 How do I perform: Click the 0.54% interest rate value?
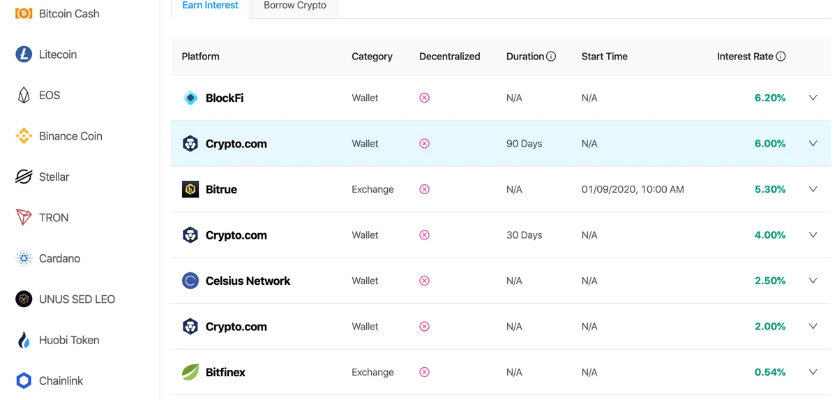click(x=770, y=372)
